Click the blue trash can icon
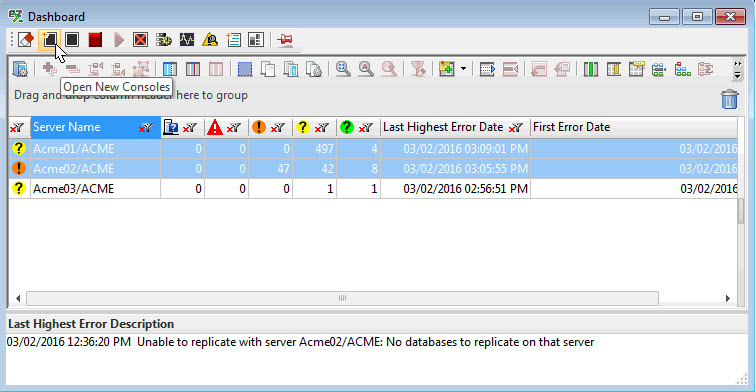The width and height of the screenshot is (756, 392). coord(729,99)
